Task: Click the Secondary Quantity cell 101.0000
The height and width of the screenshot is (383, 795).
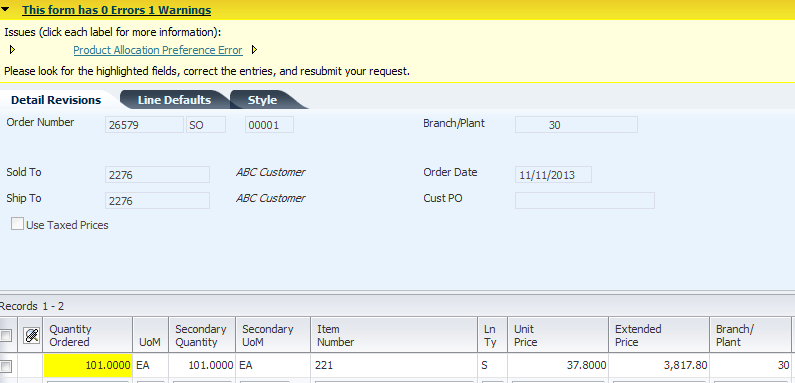Action: point(203,365)
